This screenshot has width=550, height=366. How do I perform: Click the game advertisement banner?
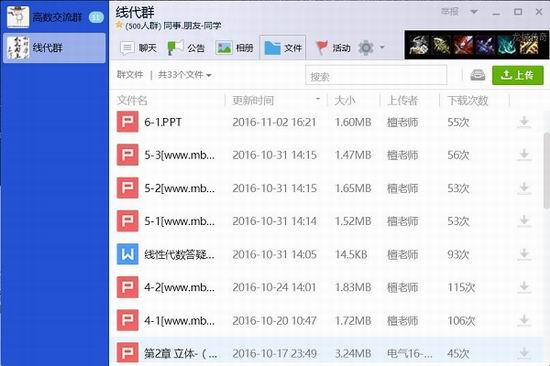point(476,45)
